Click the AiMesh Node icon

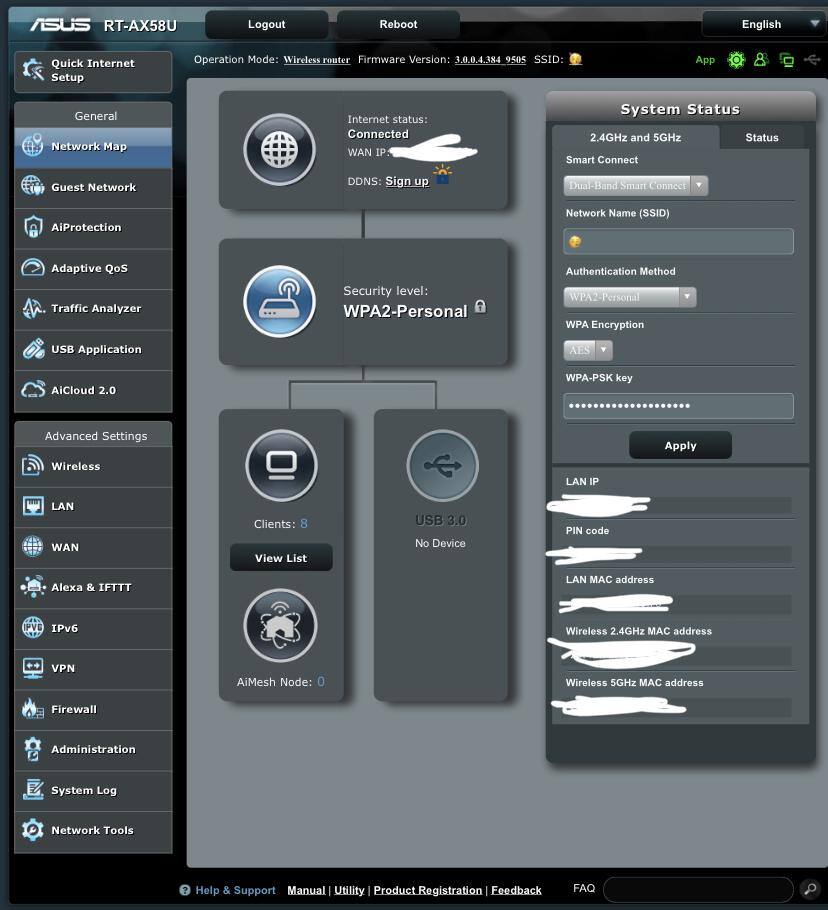coord(281,626)
